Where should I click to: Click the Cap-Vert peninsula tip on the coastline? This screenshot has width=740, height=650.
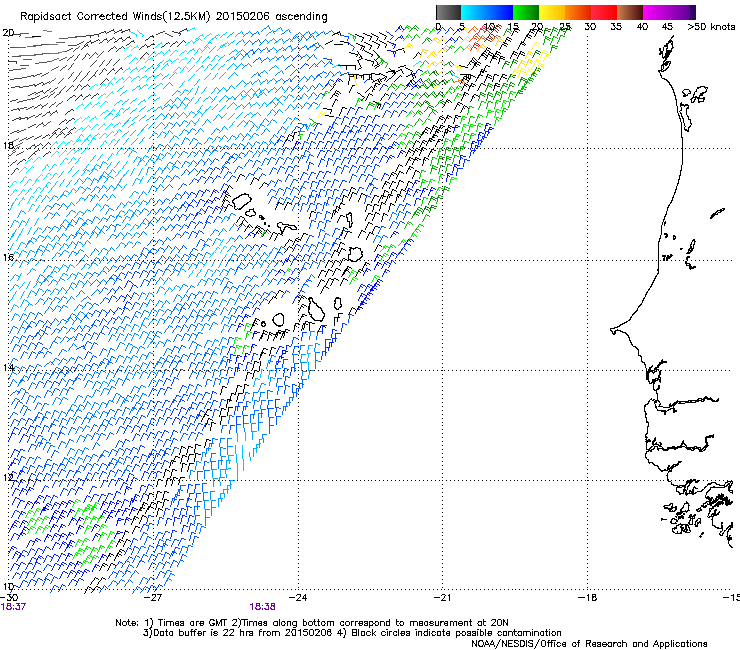613,330
